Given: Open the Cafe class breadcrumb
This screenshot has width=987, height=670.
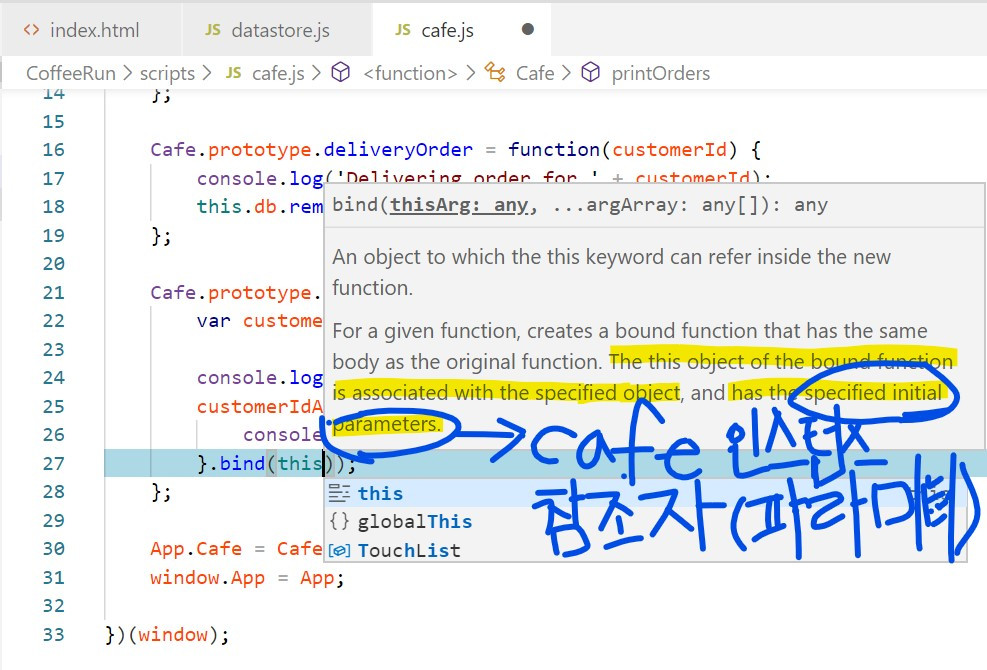Looking at the screenshot, I should [x=535, y=73].
